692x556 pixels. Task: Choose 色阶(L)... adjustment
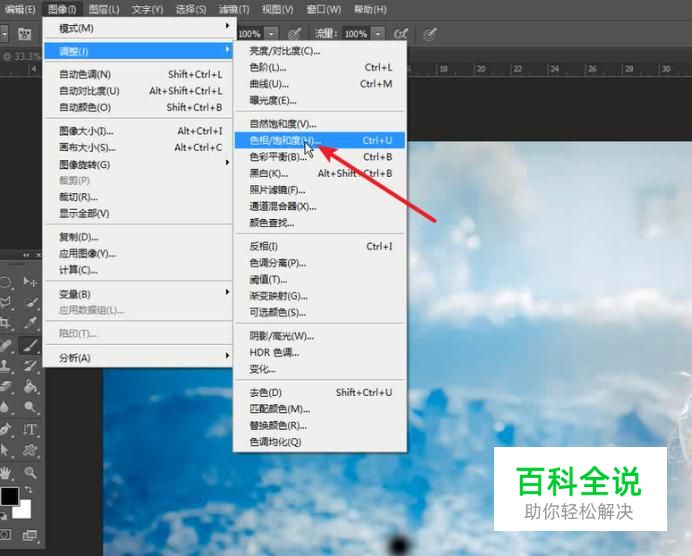point(320,68)
